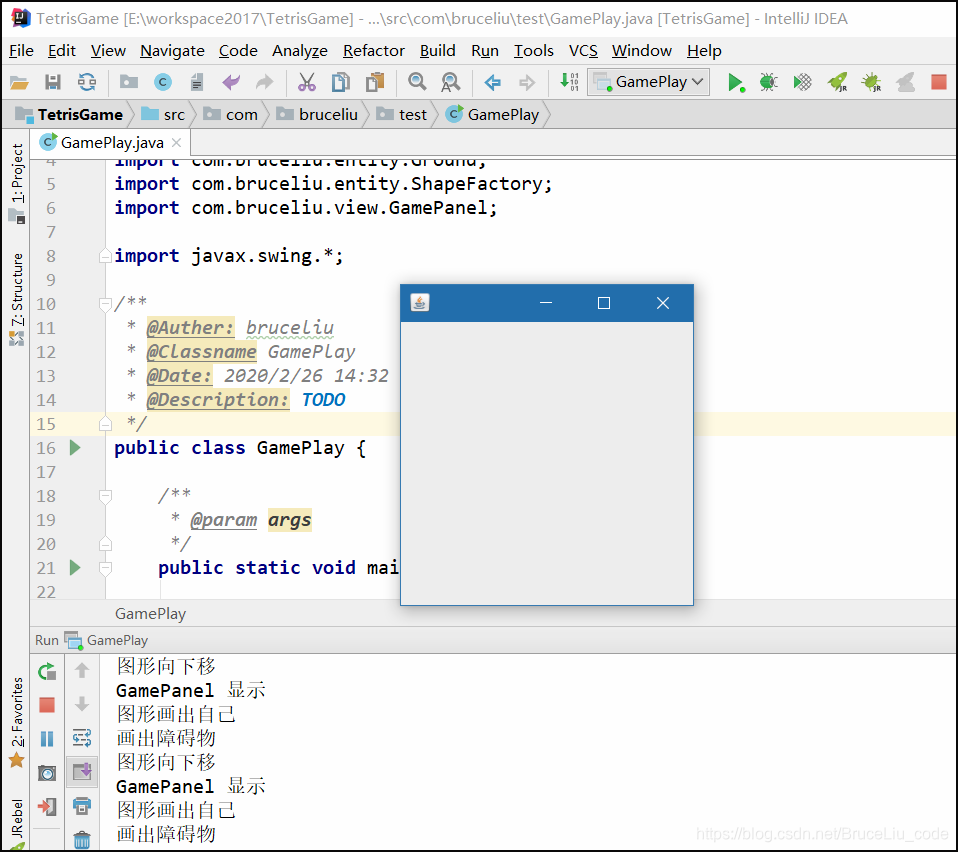This screenshot has width=958, height=852.
Task: Collapse the import block at line 8
Action: (x=105, y=256)
